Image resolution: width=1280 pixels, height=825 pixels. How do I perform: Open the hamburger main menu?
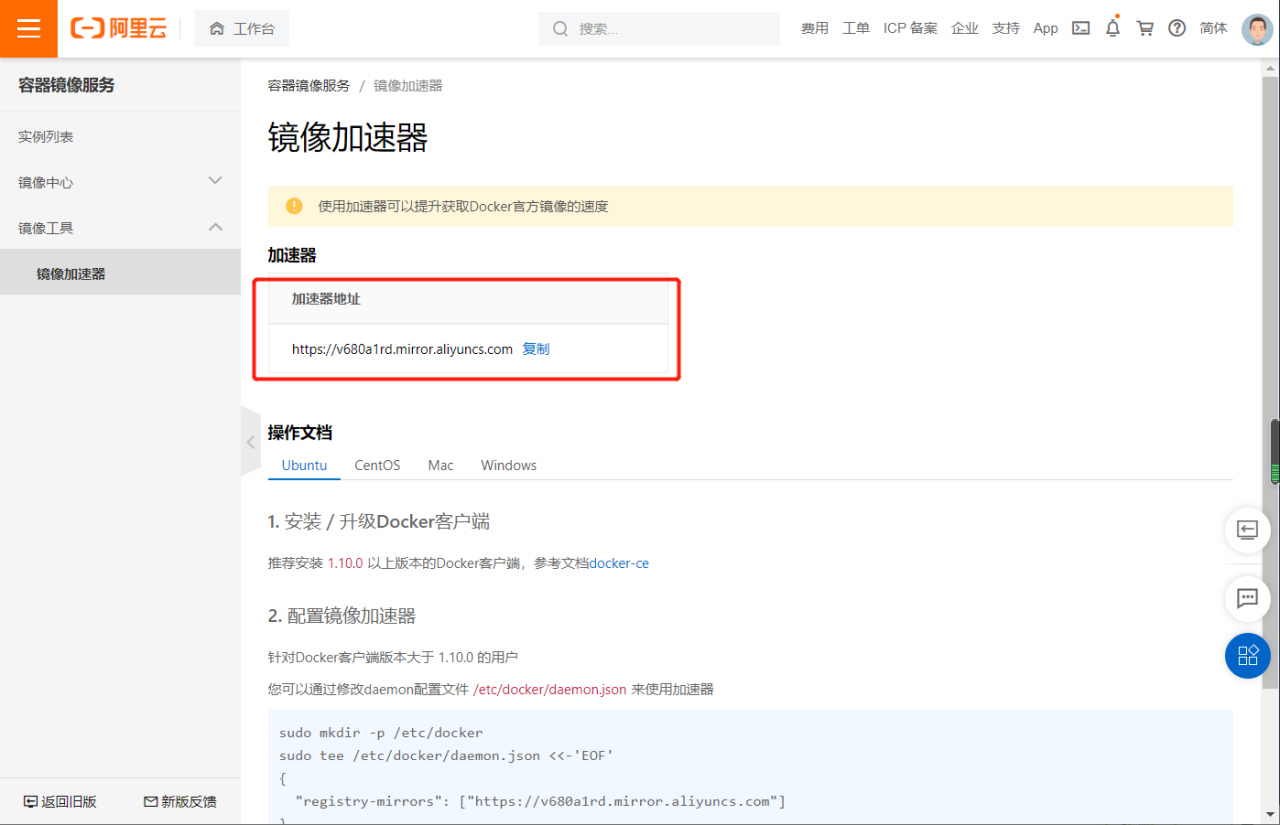(x=28, y=29)
